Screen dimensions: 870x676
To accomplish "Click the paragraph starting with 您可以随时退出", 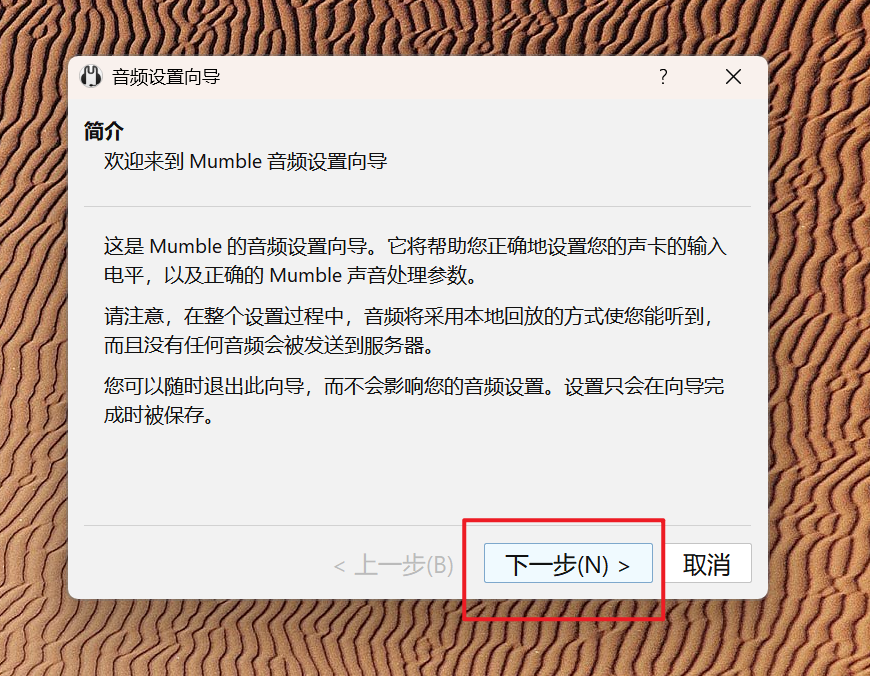I will pos(414,401).
